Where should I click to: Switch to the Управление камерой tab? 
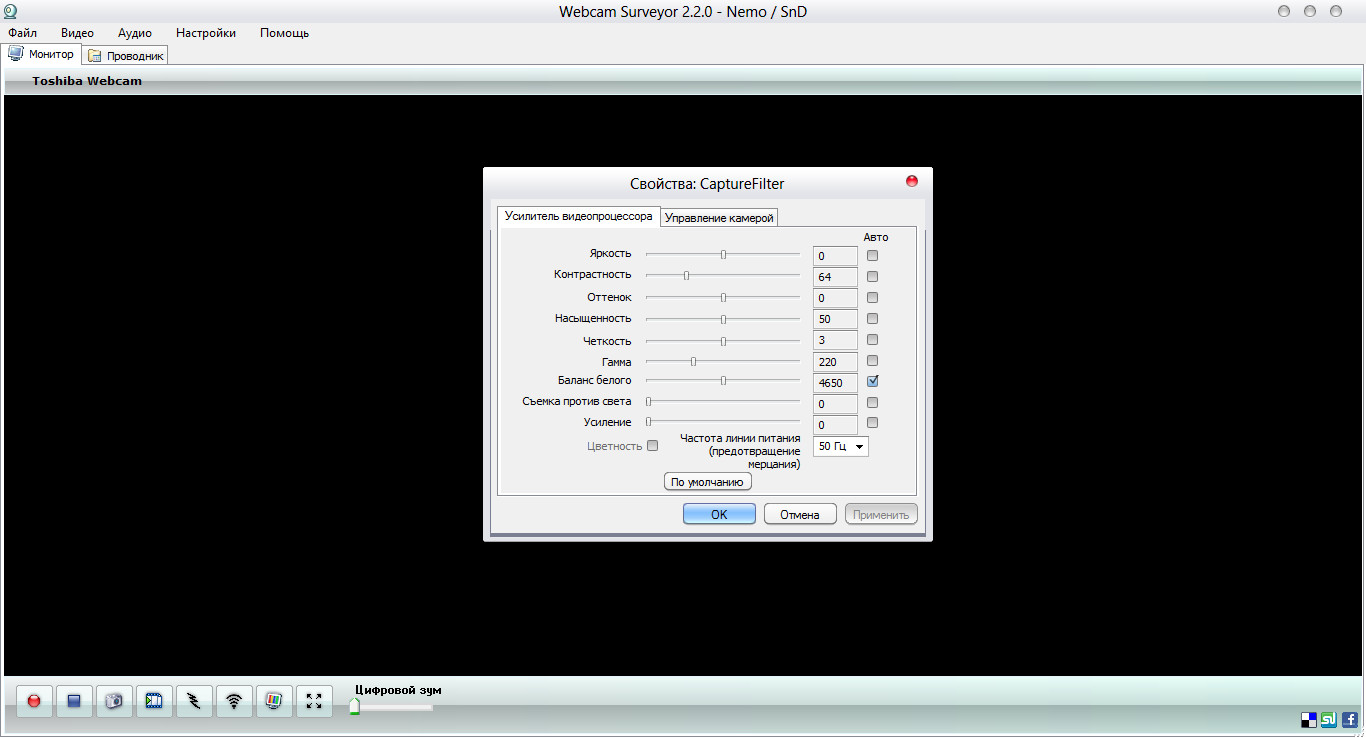(x=719, y=218)
